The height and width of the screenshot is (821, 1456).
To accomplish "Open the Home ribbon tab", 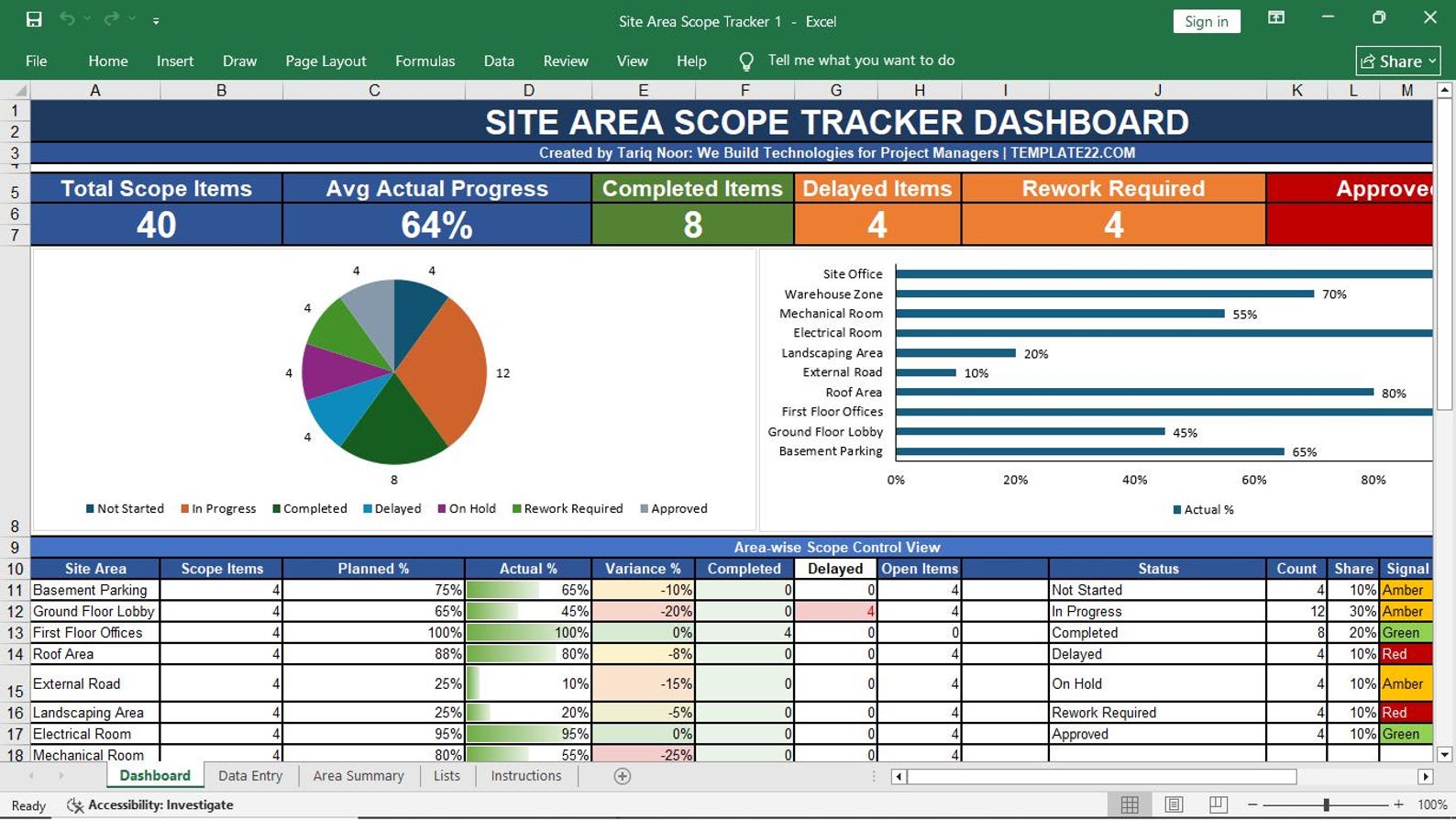I will coord(108,61).
